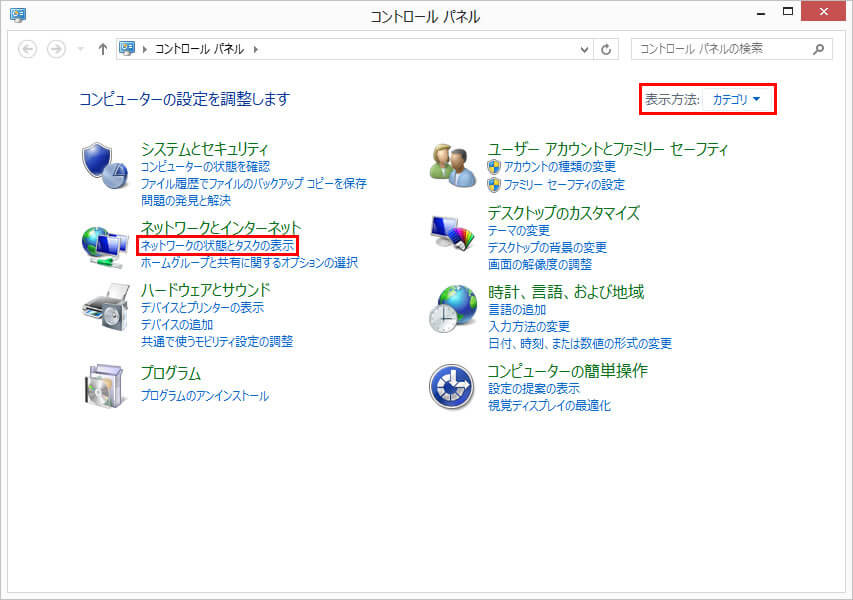Maximize the Control Panel window
The image size is (853, 600).
(787, 12)
